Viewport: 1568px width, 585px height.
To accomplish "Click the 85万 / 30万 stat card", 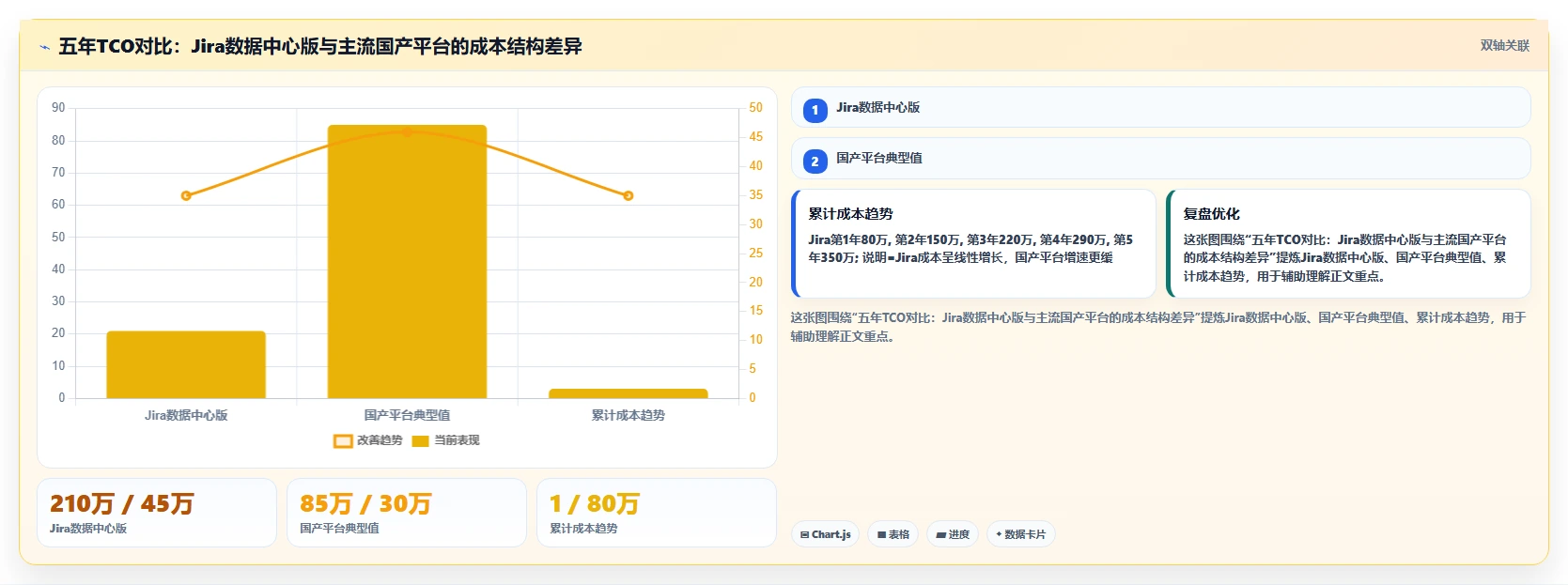I will 407,513.
